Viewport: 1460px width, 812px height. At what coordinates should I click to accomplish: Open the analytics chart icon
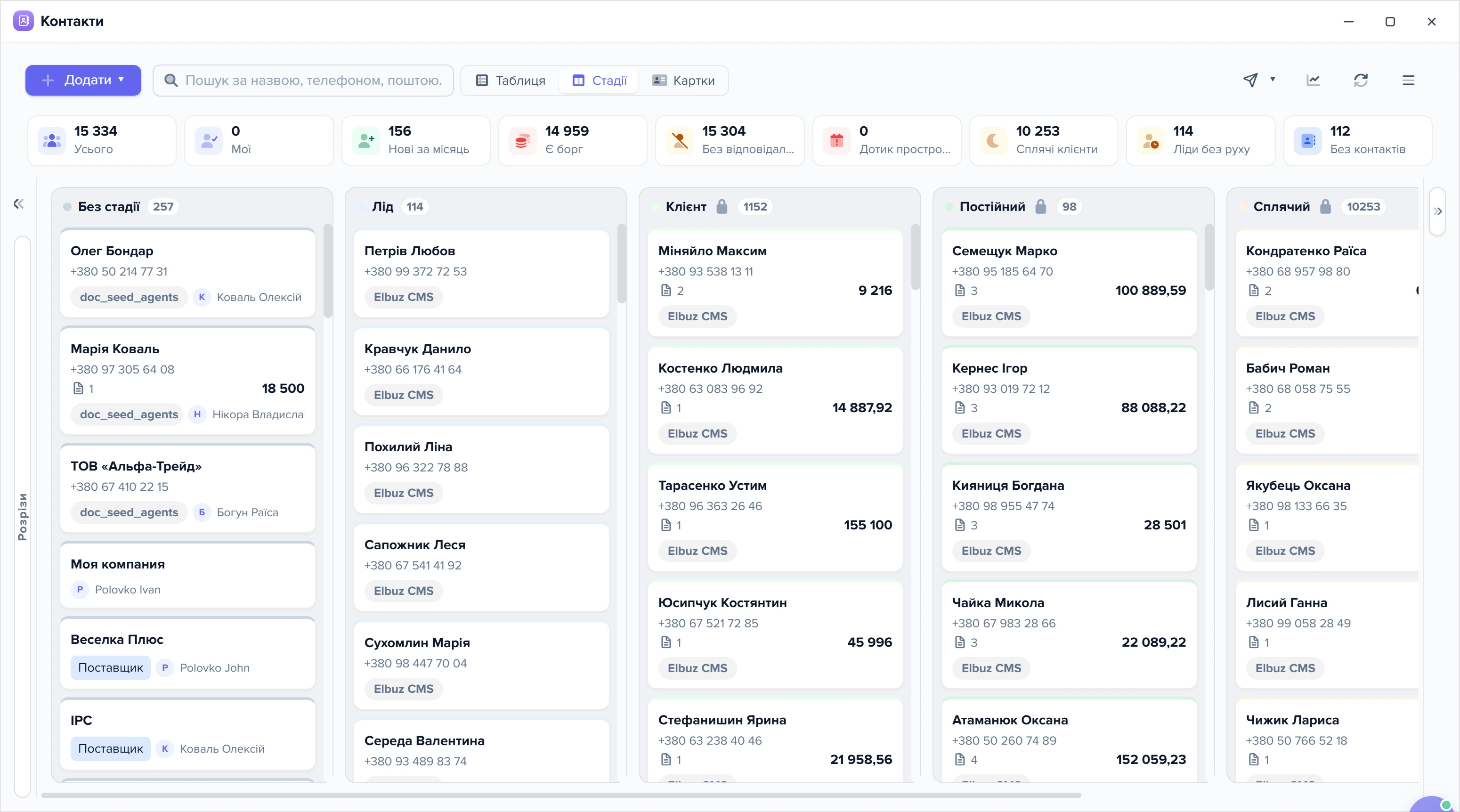(x=1313, y=80)
